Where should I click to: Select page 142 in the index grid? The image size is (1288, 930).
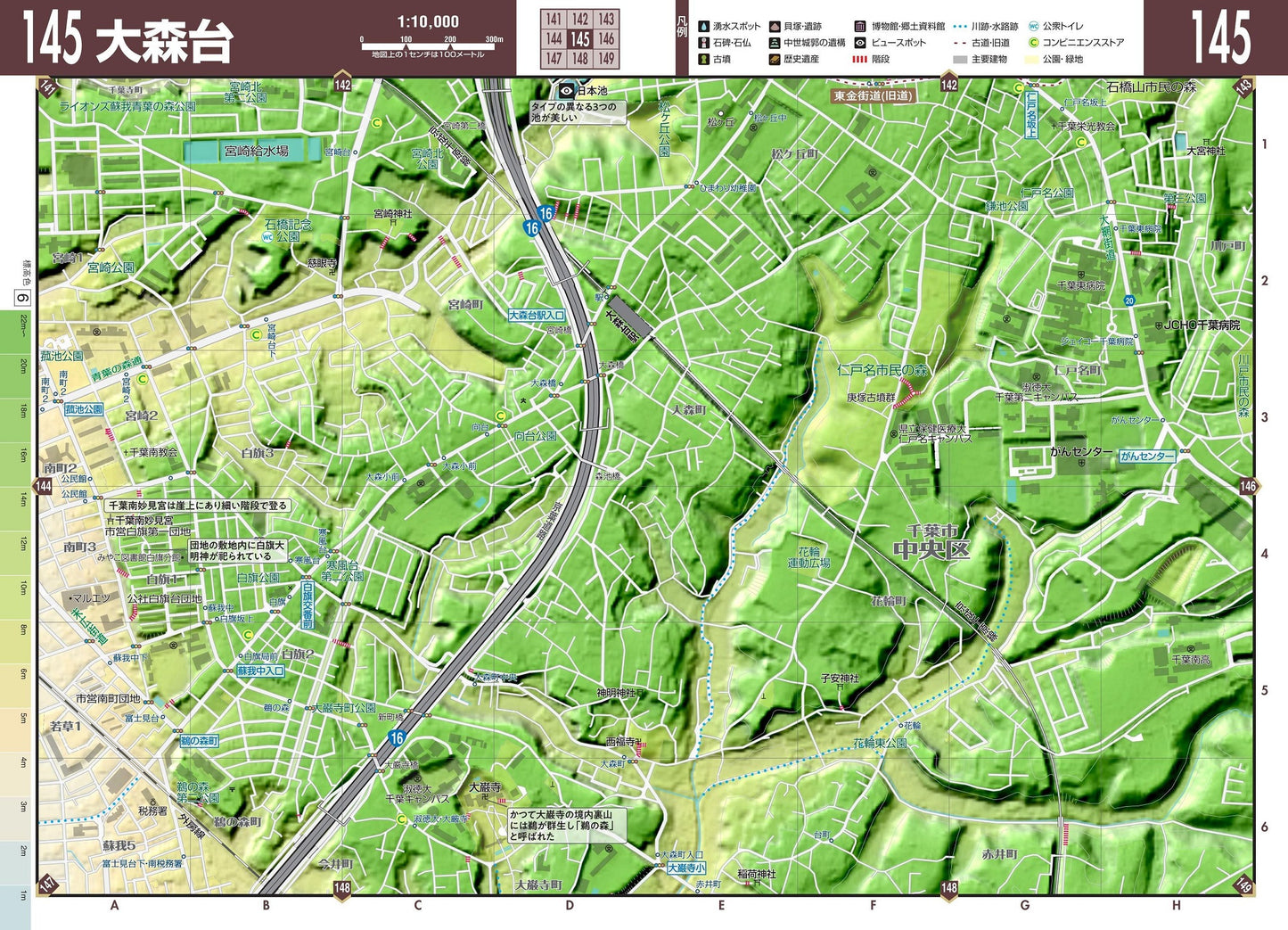(x=580, y=20)
